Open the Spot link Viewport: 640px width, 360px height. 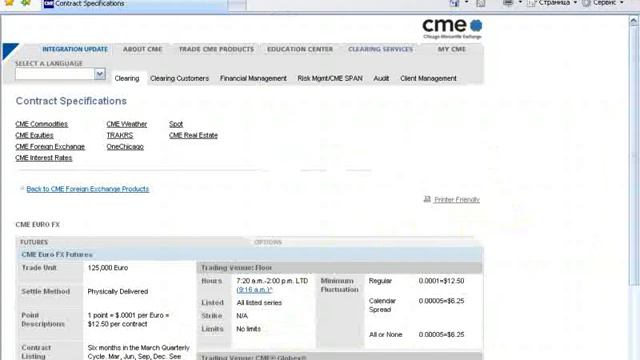point(176,124)
